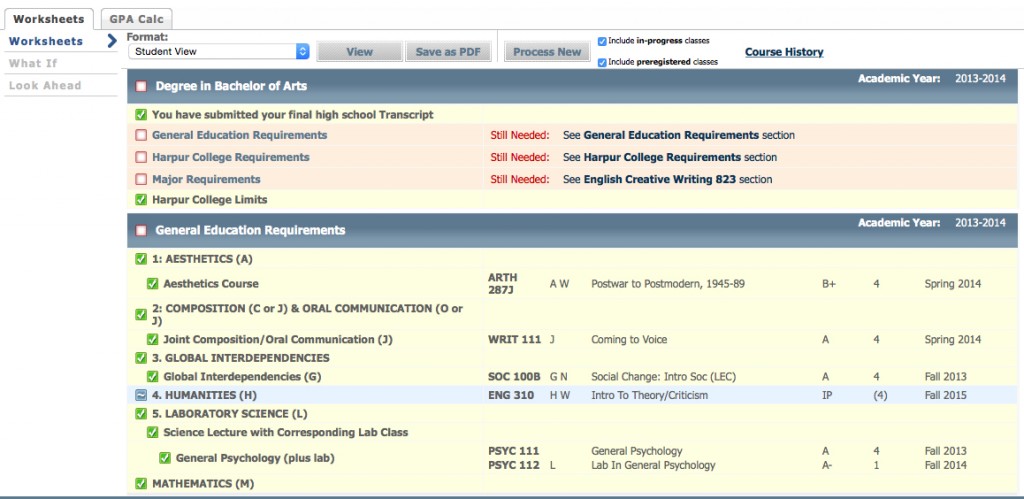The image size is (1024, 499).
Task: Open the Course History link
Action: pos(784,52)
